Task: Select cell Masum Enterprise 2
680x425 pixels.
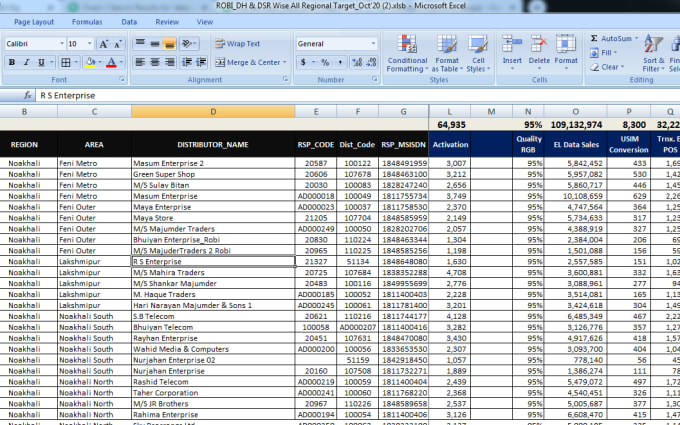Action: click(213, 163)
